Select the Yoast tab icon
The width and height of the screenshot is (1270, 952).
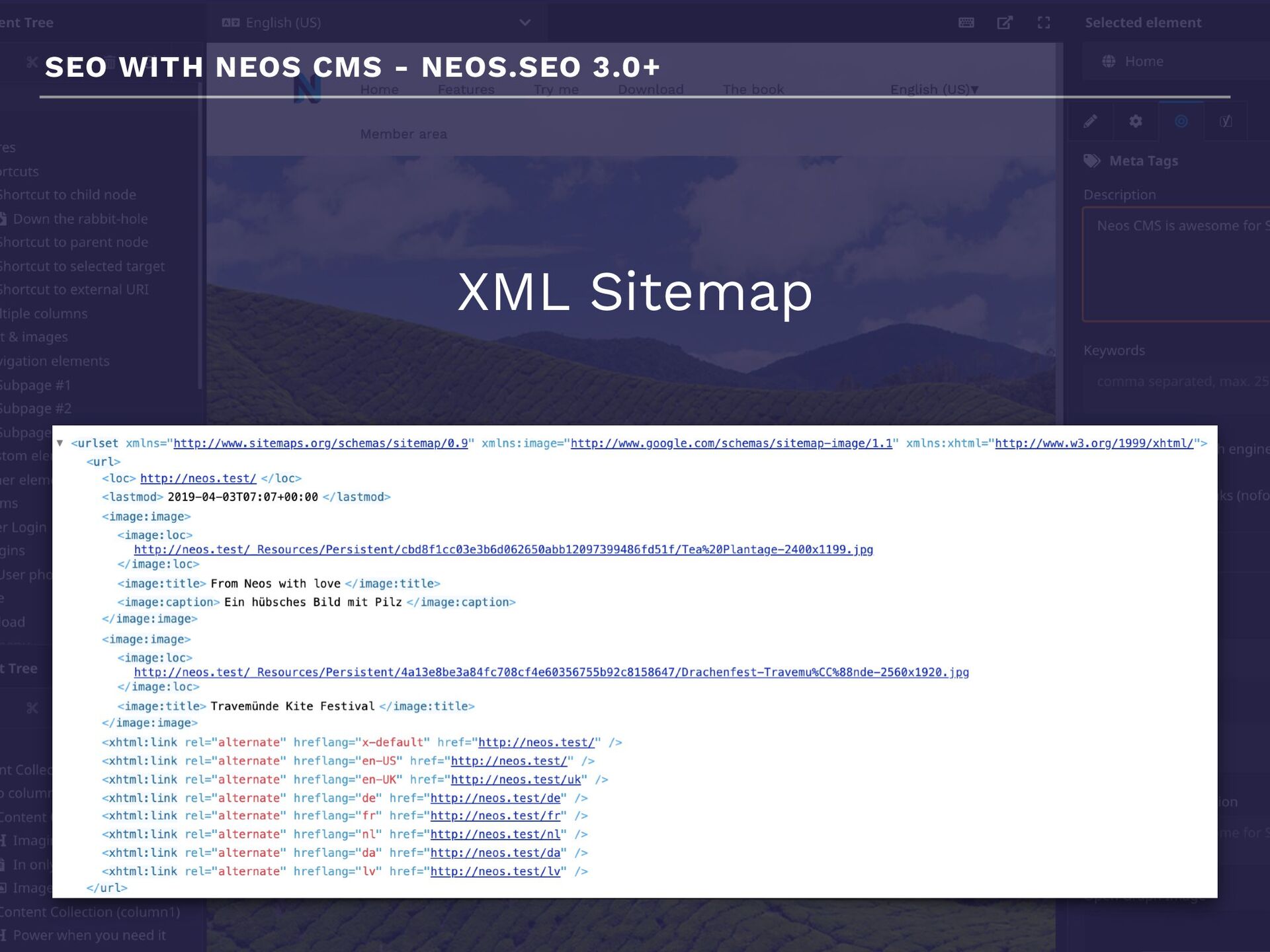click(1226, 121)
